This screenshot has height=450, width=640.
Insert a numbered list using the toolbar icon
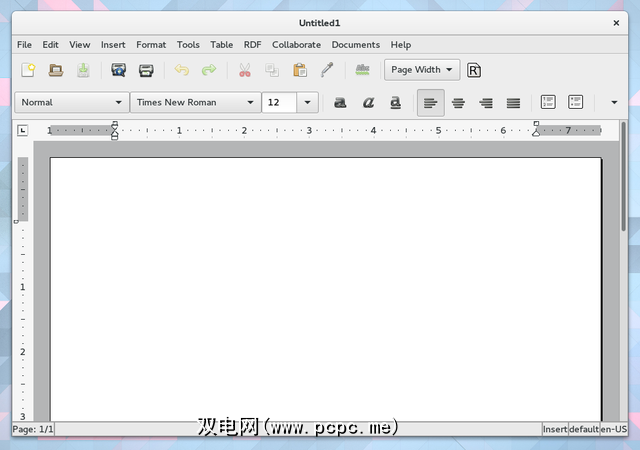tap(548, 102)
